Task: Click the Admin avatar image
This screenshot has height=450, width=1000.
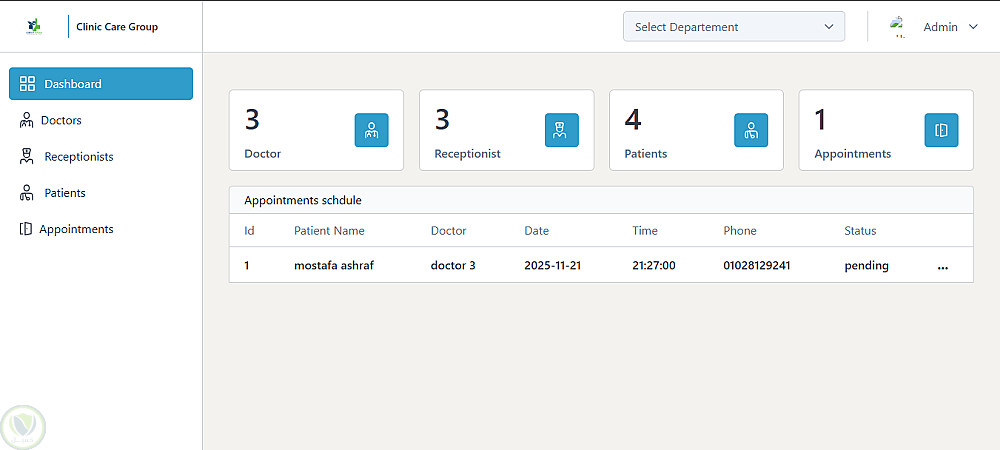Action: pyautogui.click(x=898, y=27)
